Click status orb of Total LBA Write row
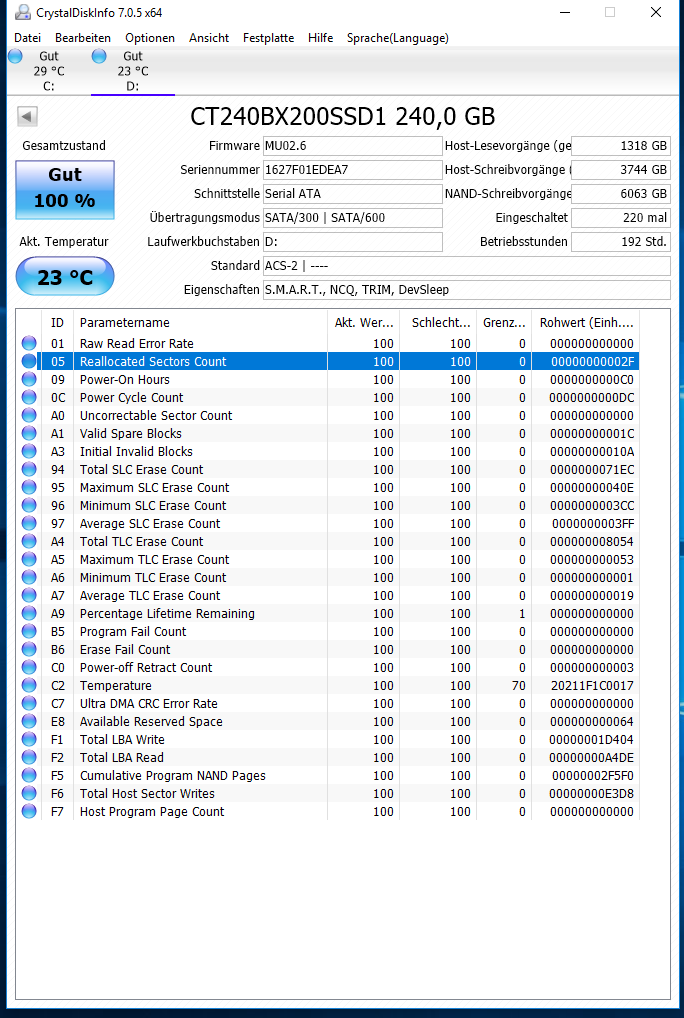 (29, 739)
